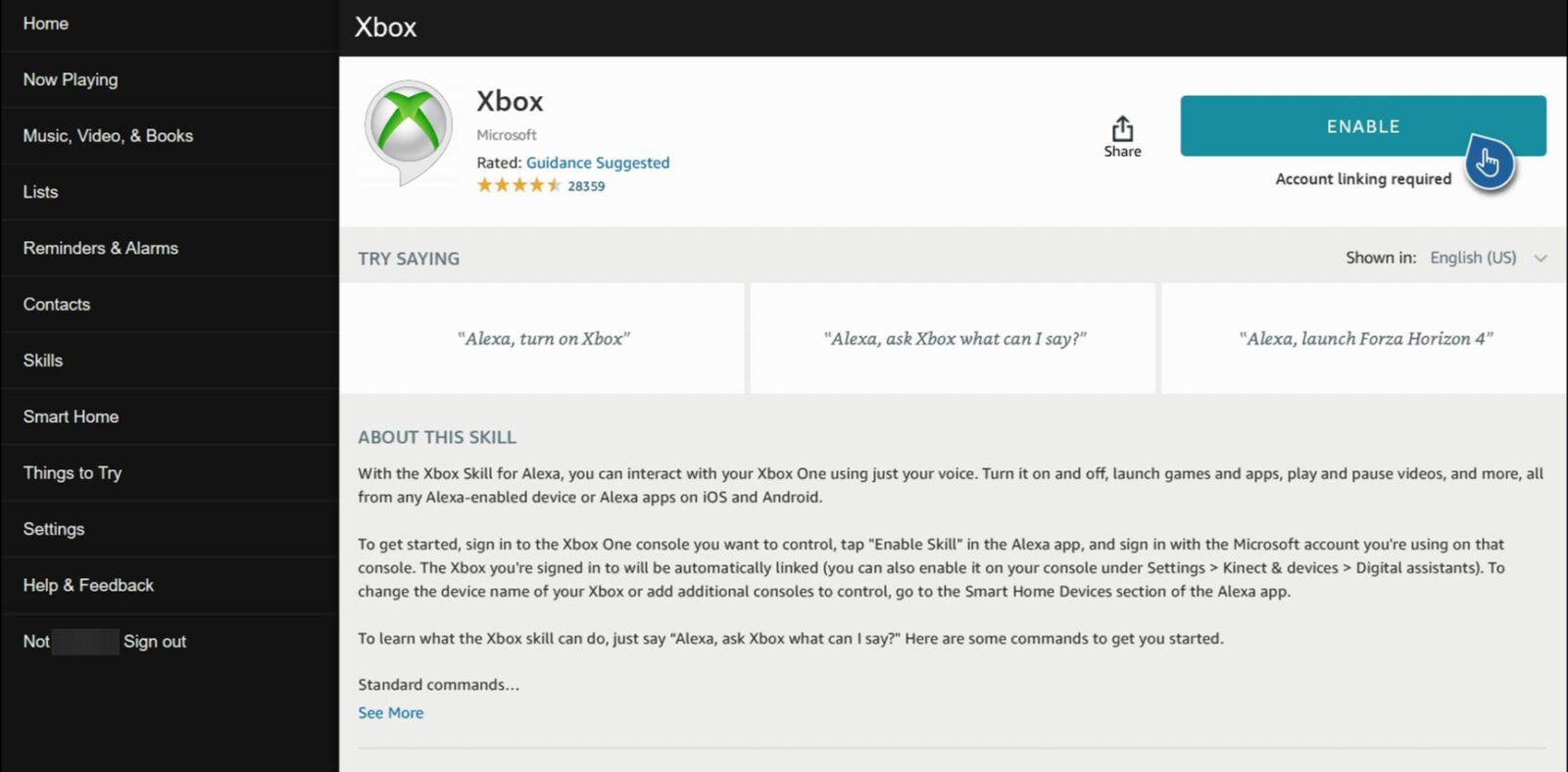Open the Guidance Suggested rating link
Screen dimensions: 1568x772
coord(598,163)
